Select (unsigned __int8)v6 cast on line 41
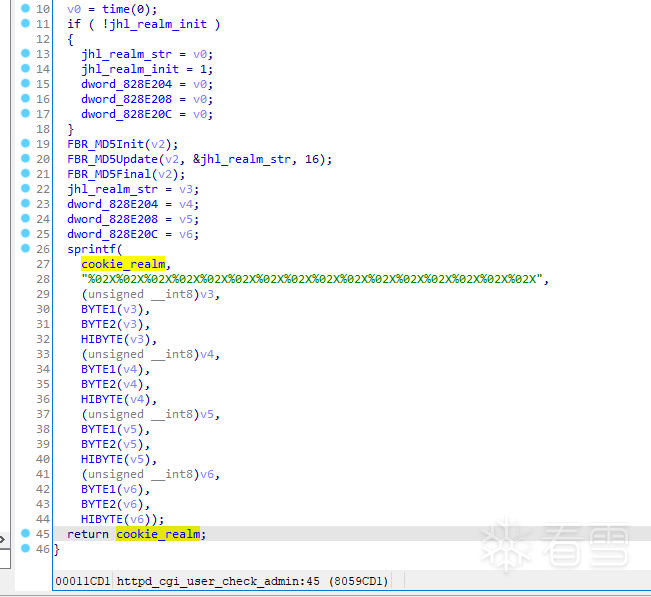The image size is (651, 597). [x=147, y=475]
